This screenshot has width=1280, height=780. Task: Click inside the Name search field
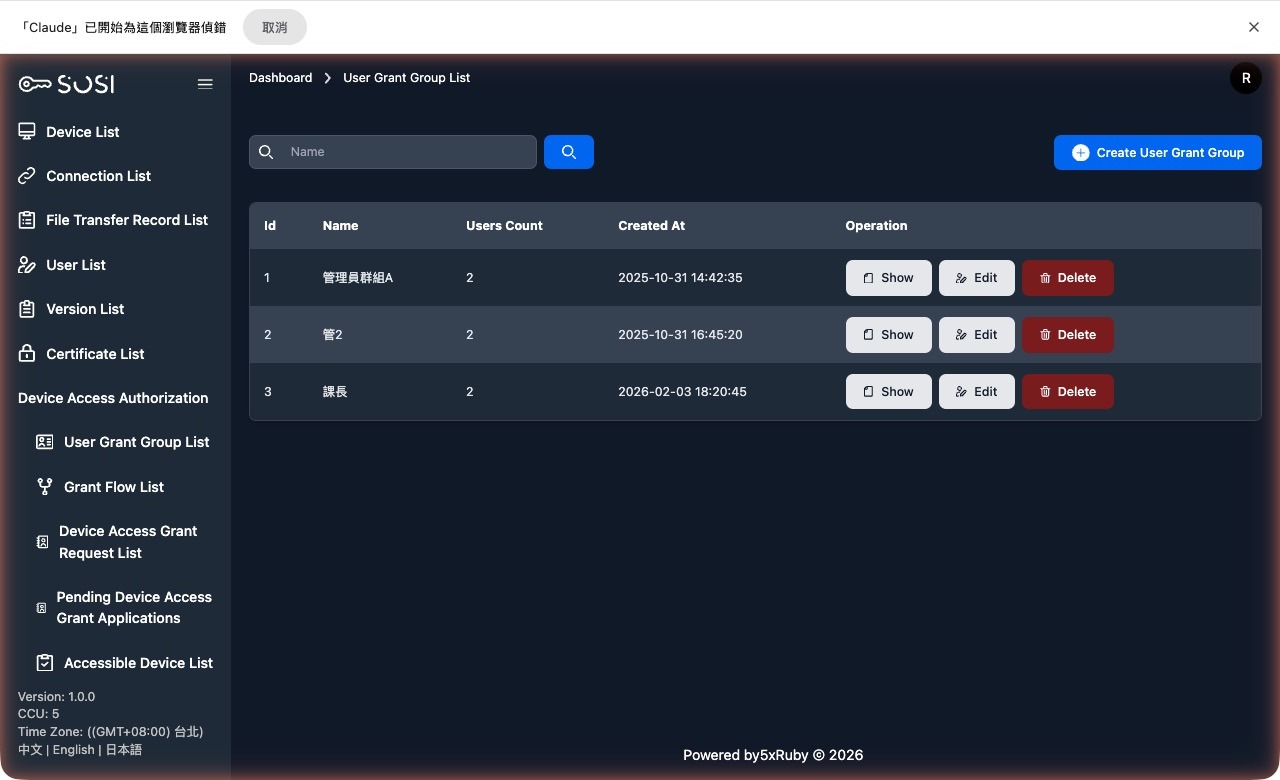coord(400,152)
